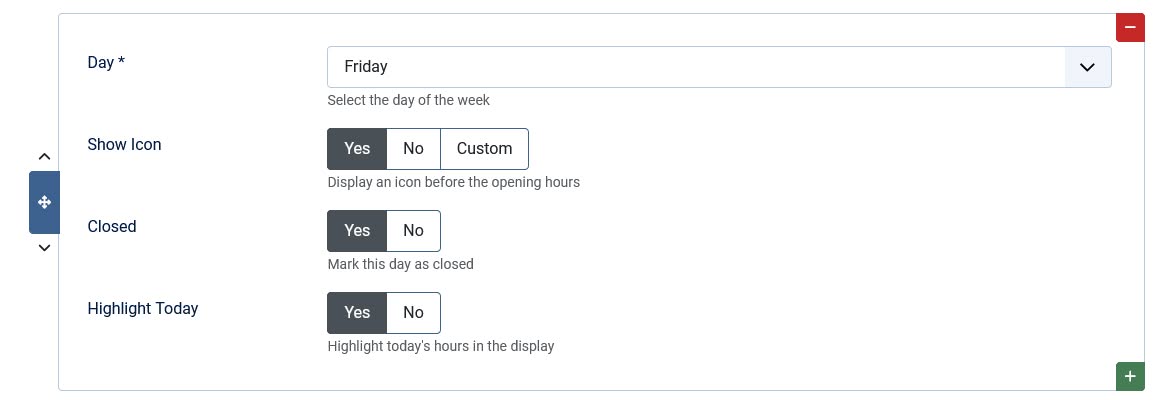Image resolution: width=1165 pixels, height=400 pixels.
Task: Click the Day dropdown arrow chevron
Action: coord(1087,67)
